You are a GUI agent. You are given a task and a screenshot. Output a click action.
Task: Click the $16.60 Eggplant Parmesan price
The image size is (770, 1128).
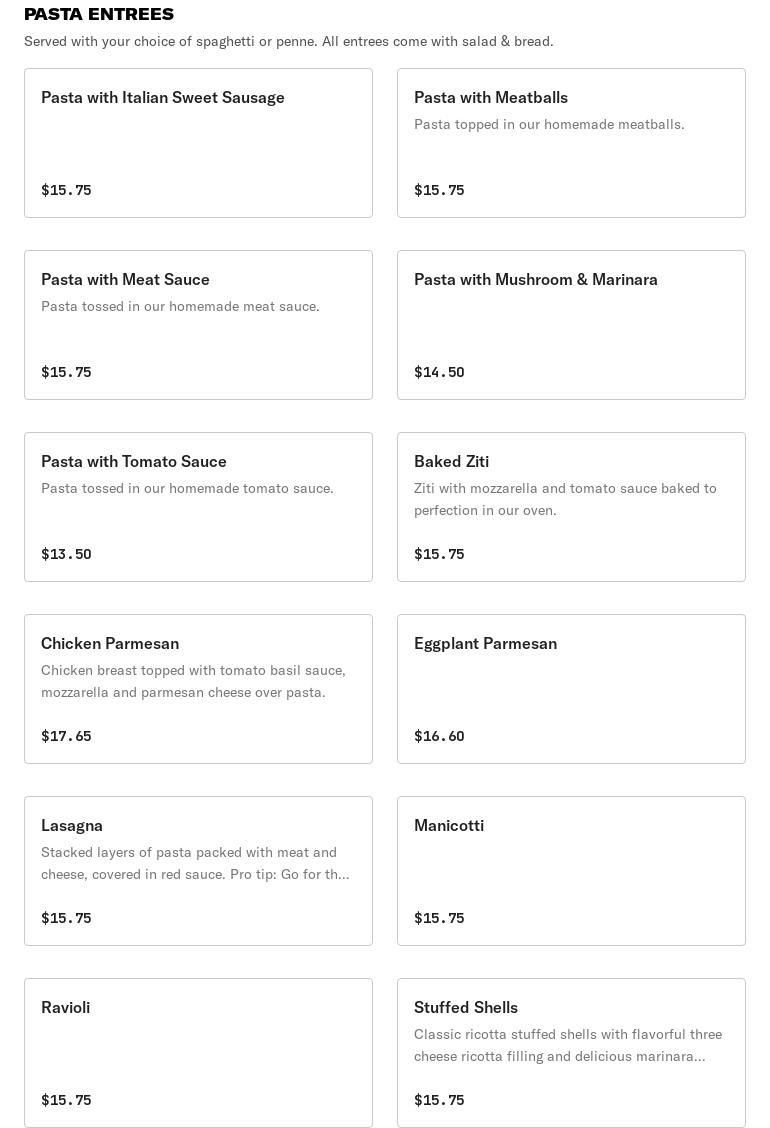point(439,736)
